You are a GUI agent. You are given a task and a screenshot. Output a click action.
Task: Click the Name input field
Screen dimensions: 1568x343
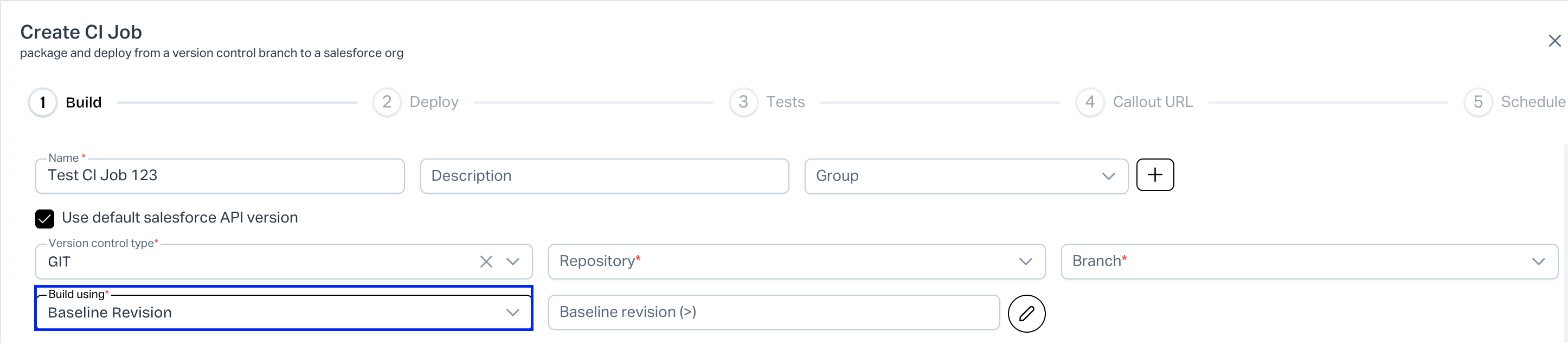tap(220, 176)
